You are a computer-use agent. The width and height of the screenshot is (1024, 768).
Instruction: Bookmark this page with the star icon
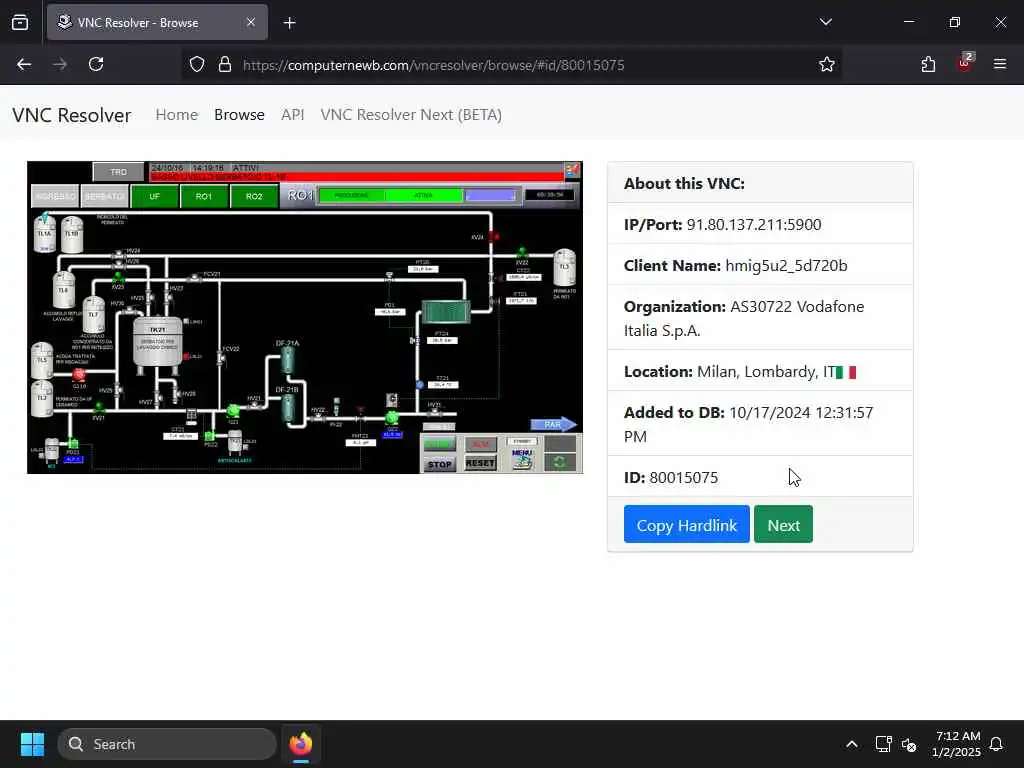[x=827, y=65]
